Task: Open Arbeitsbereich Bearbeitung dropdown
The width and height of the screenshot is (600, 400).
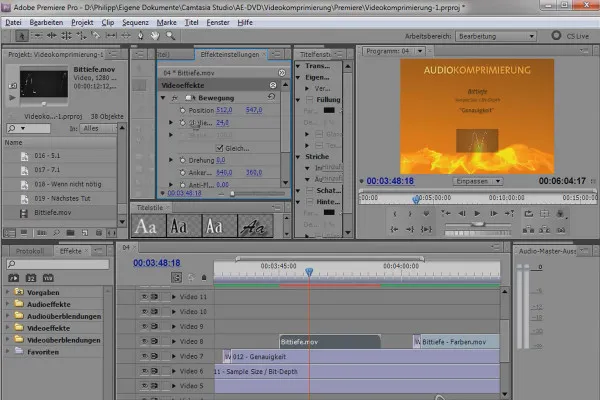Action: 496,36
